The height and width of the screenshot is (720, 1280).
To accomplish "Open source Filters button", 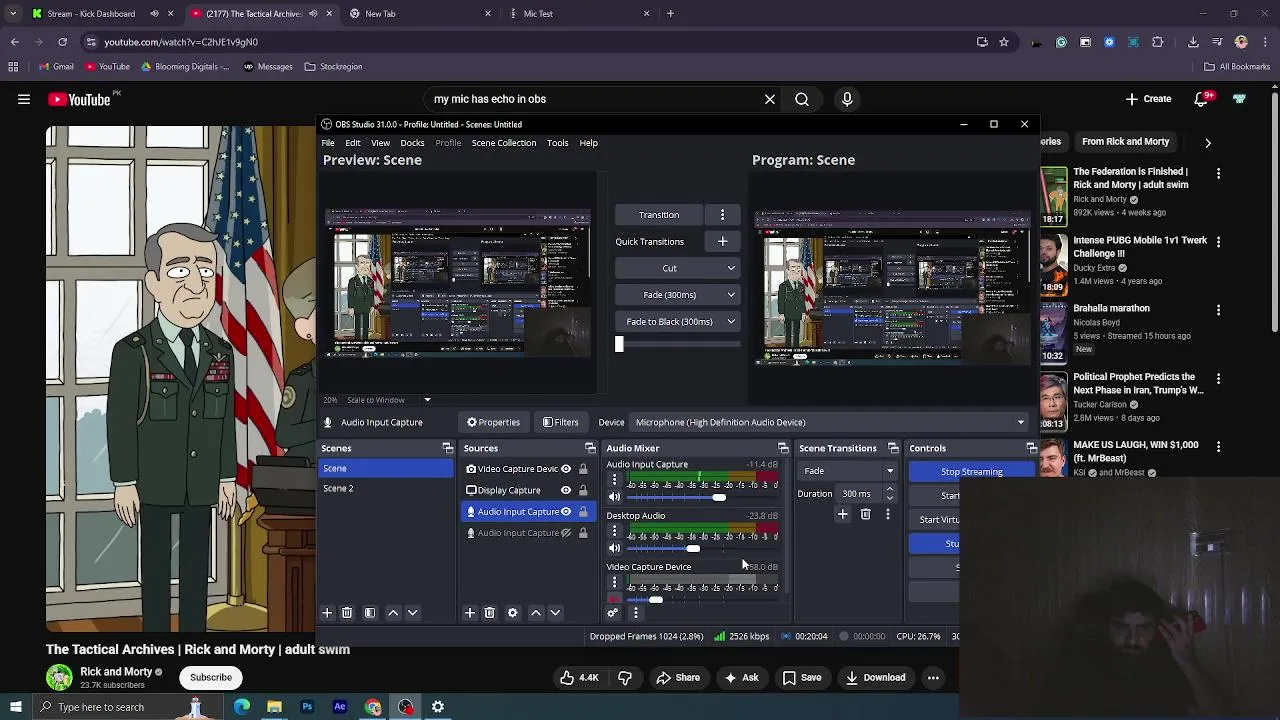I will [x=560, y=422].
